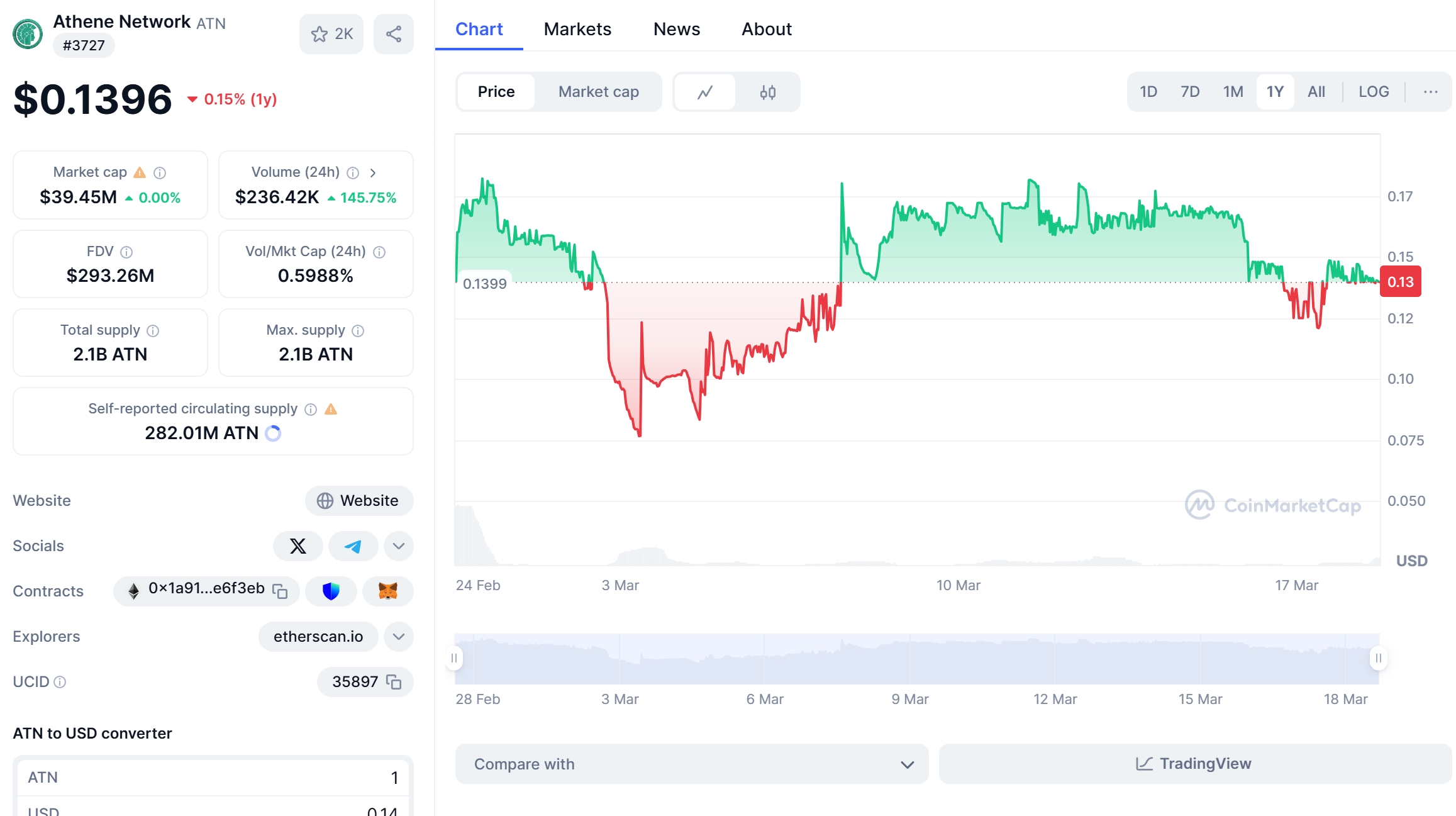Switch to the Chart tab
Image resolution: width=1456 pixels, height=816 pixels.
tap(479, 29)
